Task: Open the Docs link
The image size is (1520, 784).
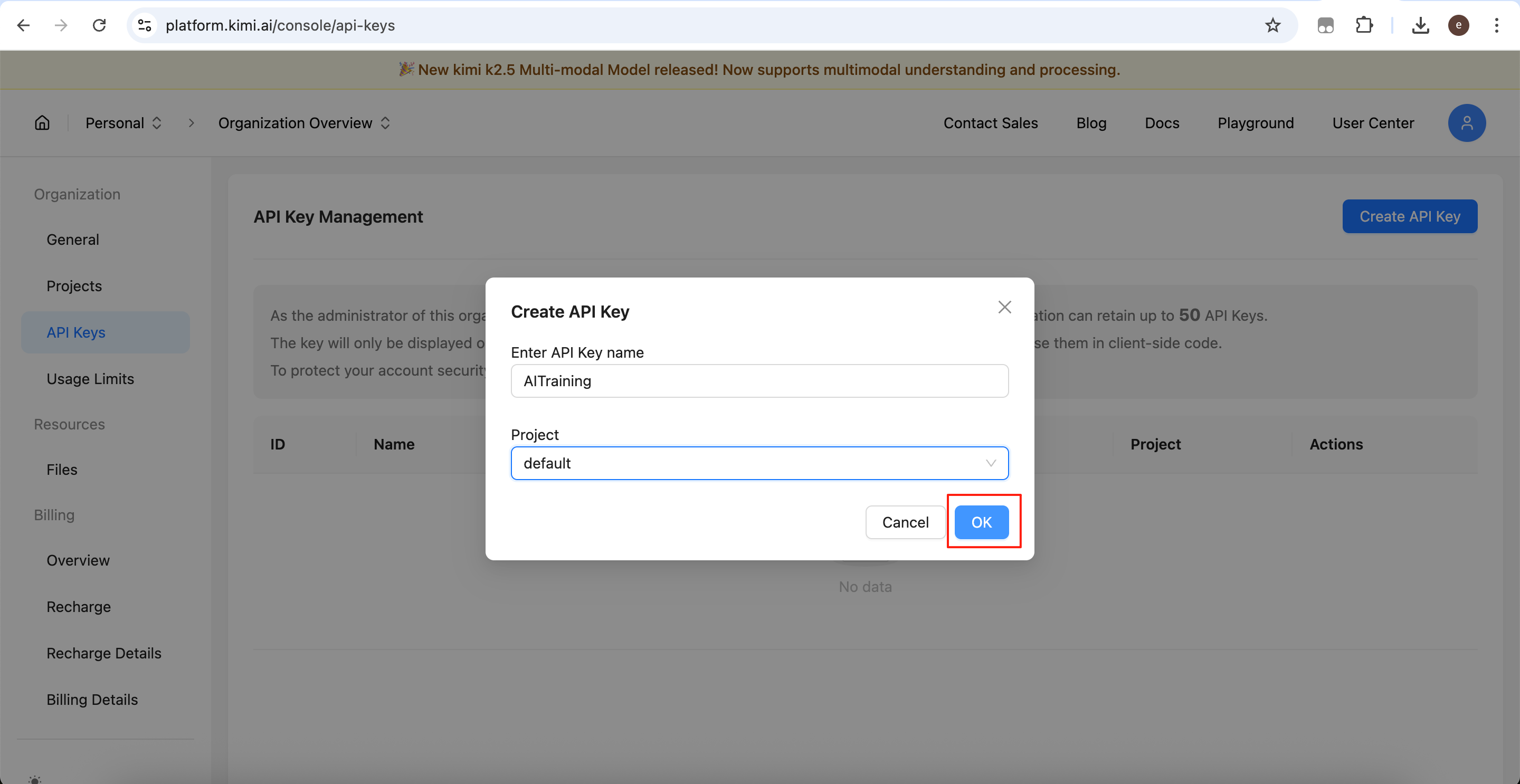Action: pos(1161,123)
